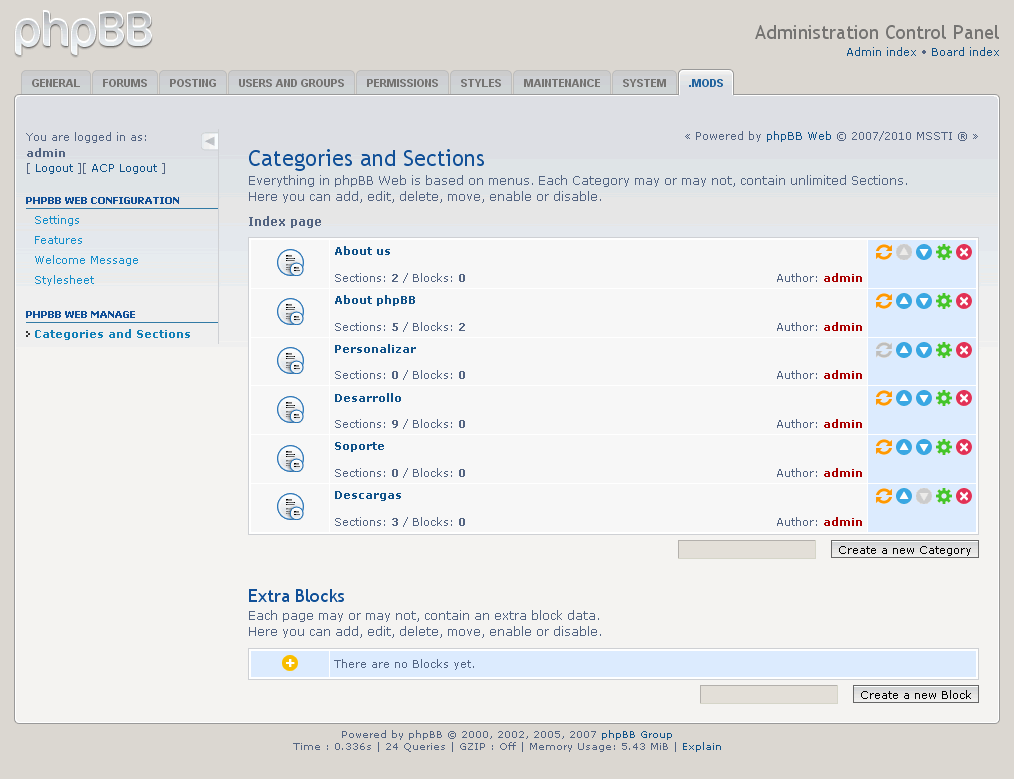Click the category icon beside Desarrollo
This screenshot has height=779, width=1014.
[x=290, y=410]
